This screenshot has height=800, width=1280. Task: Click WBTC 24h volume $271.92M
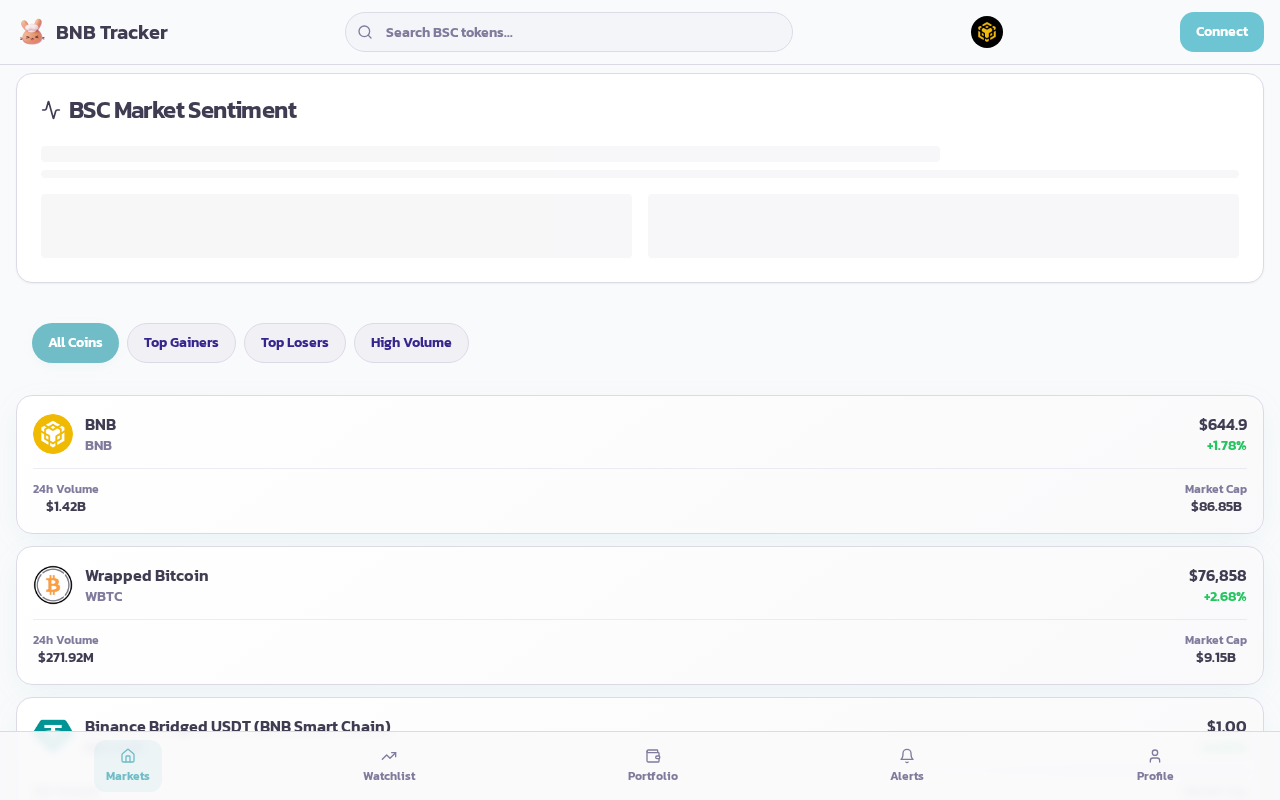pos(66,657)
